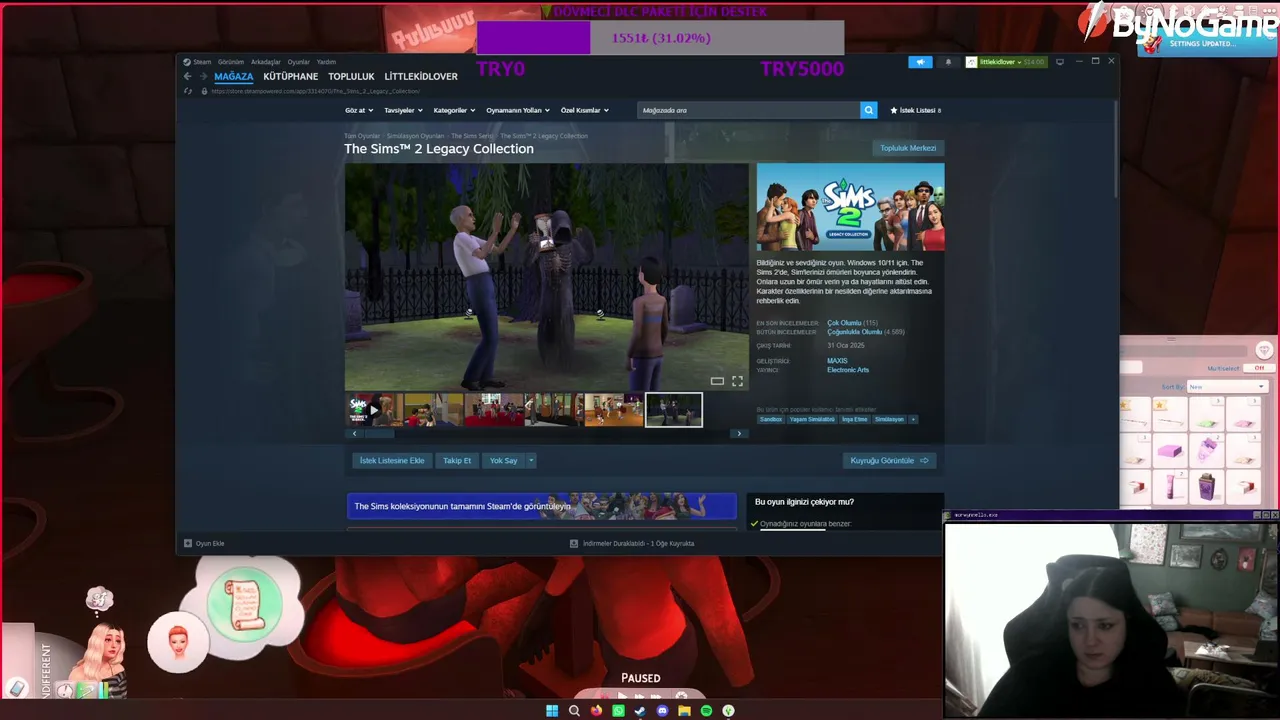1280x720 pixels.
Task: Switch to the LİTTLEKİDLOVER profile tab
Action: [421, 76]
